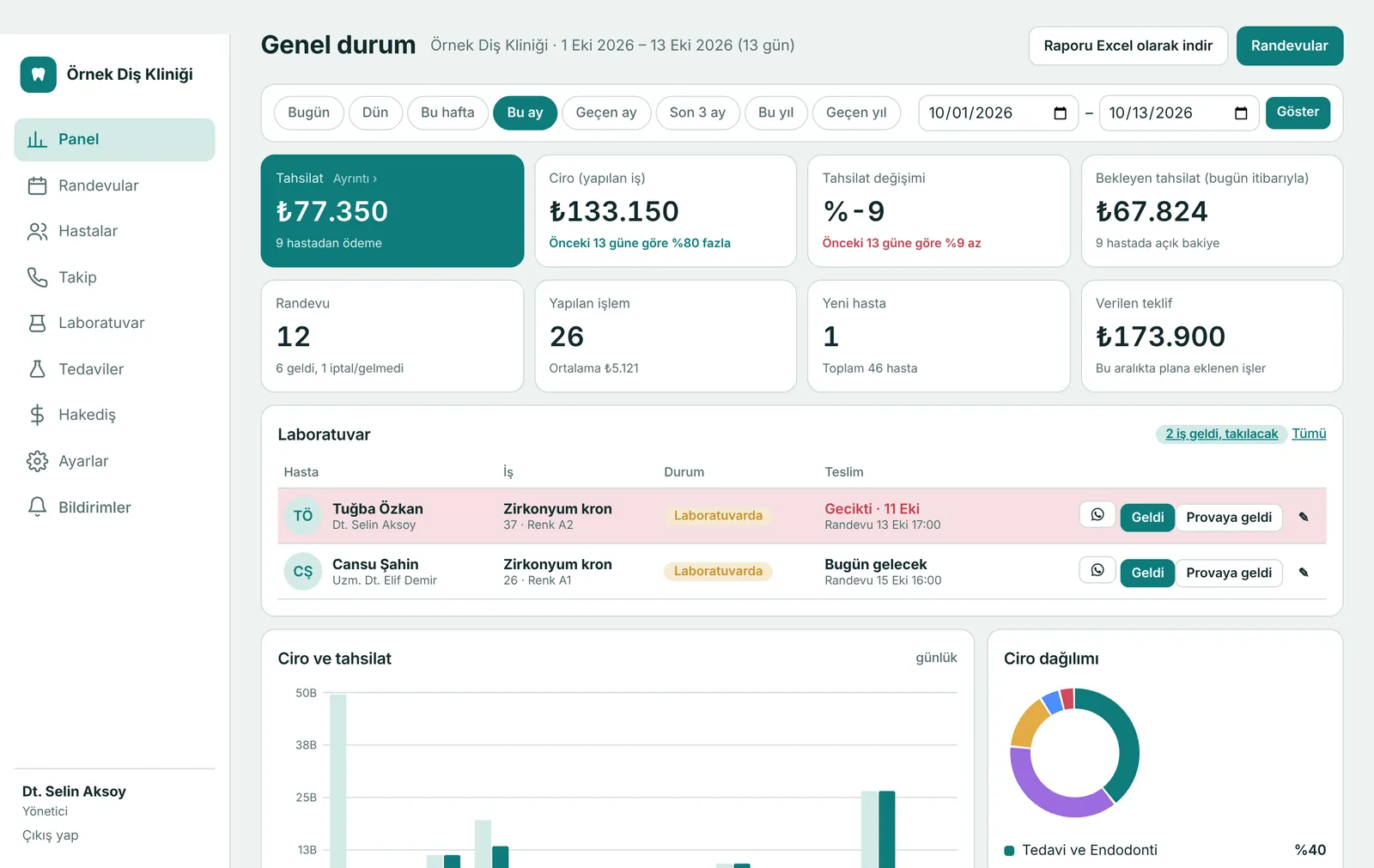Screen dimensions: 1374x868
Task: Select the Geçen ay period filter
Action: pos(606,112)
